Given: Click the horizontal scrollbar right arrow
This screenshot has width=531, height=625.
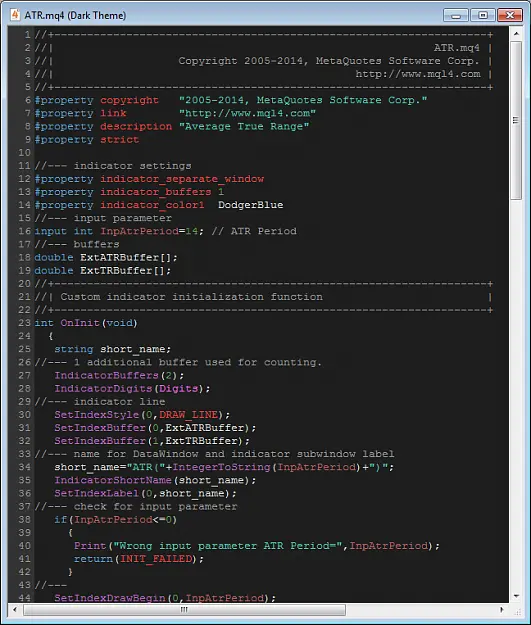Looking at the screenshot, I should pos(502,609).
